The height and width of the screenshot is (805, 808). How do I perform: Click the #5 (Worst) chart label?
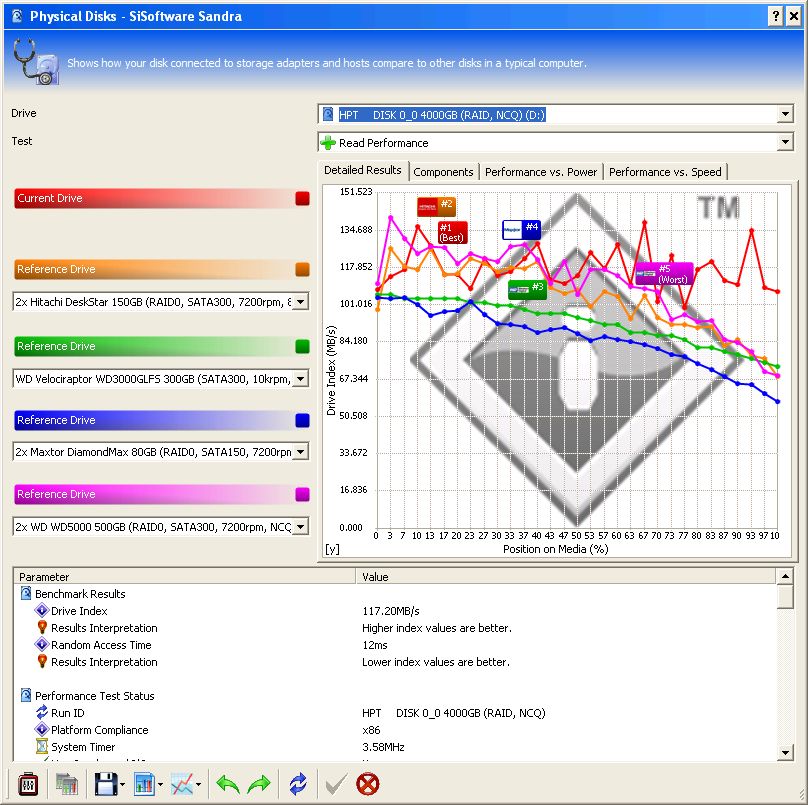coord(664,273)
